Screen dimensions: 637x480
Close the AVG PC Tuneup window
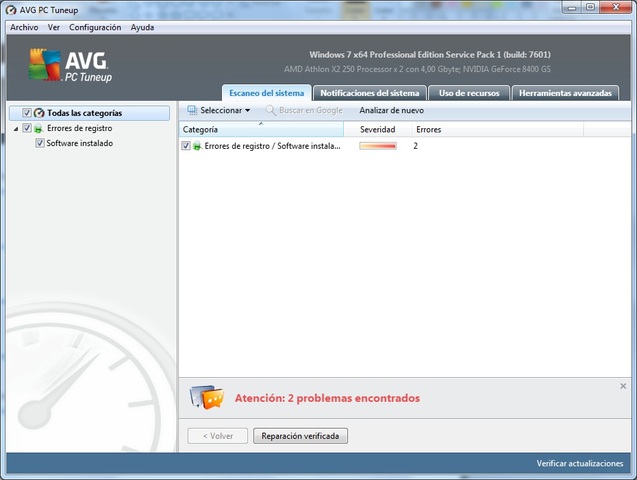615,7
